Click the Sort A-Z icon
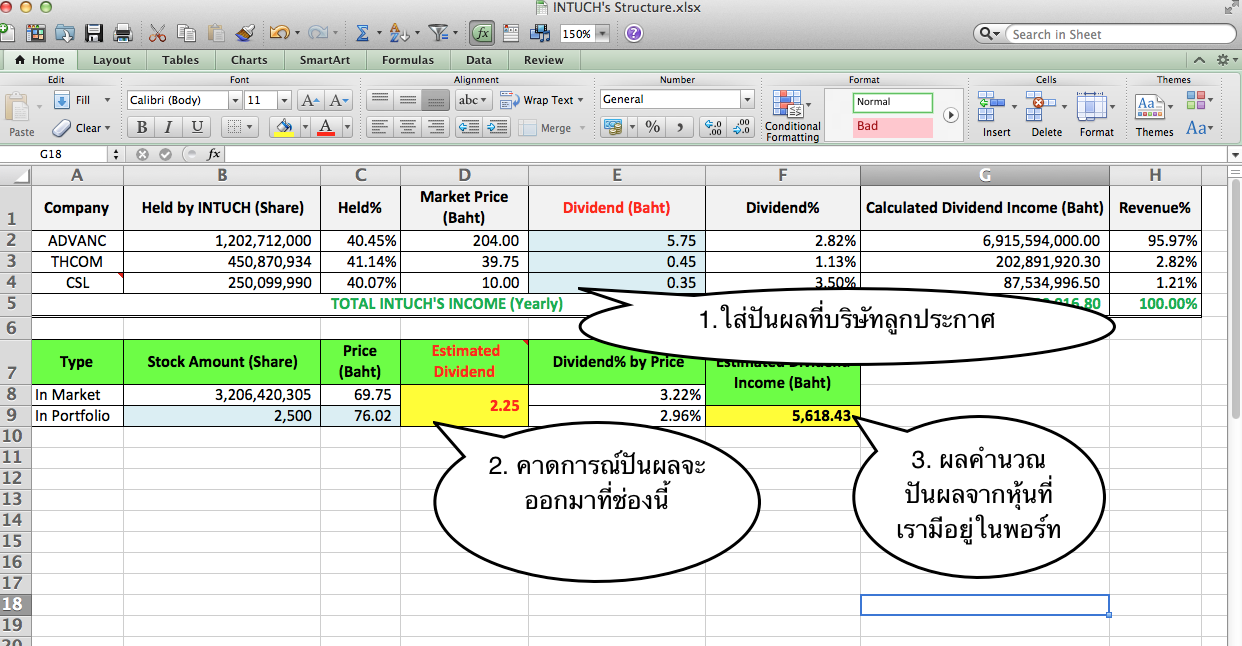This screenshot has width=1242, height=646. (x=398, y=33)
